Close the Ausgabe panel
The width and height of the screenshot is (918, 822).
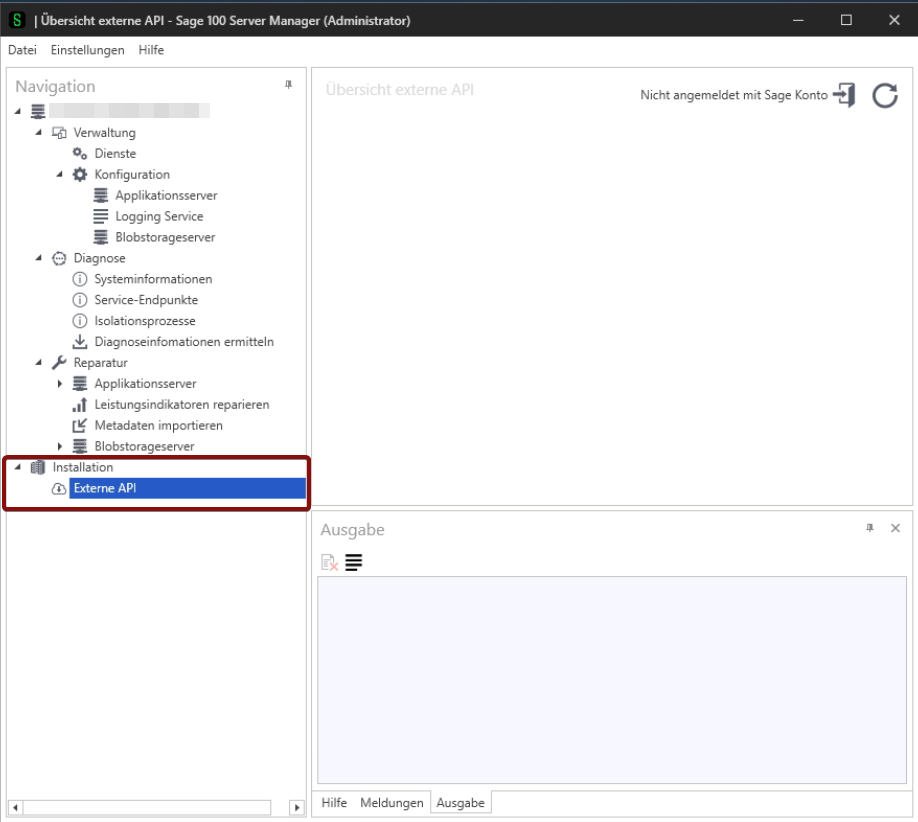click(895, 528)
